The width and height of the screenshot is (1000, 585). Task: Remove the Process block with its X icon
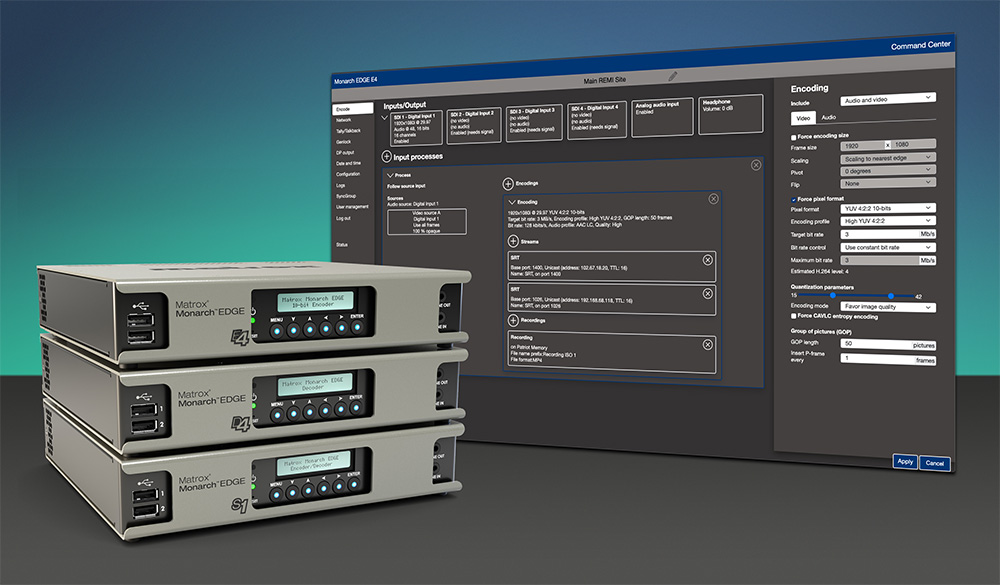(756, 165)
